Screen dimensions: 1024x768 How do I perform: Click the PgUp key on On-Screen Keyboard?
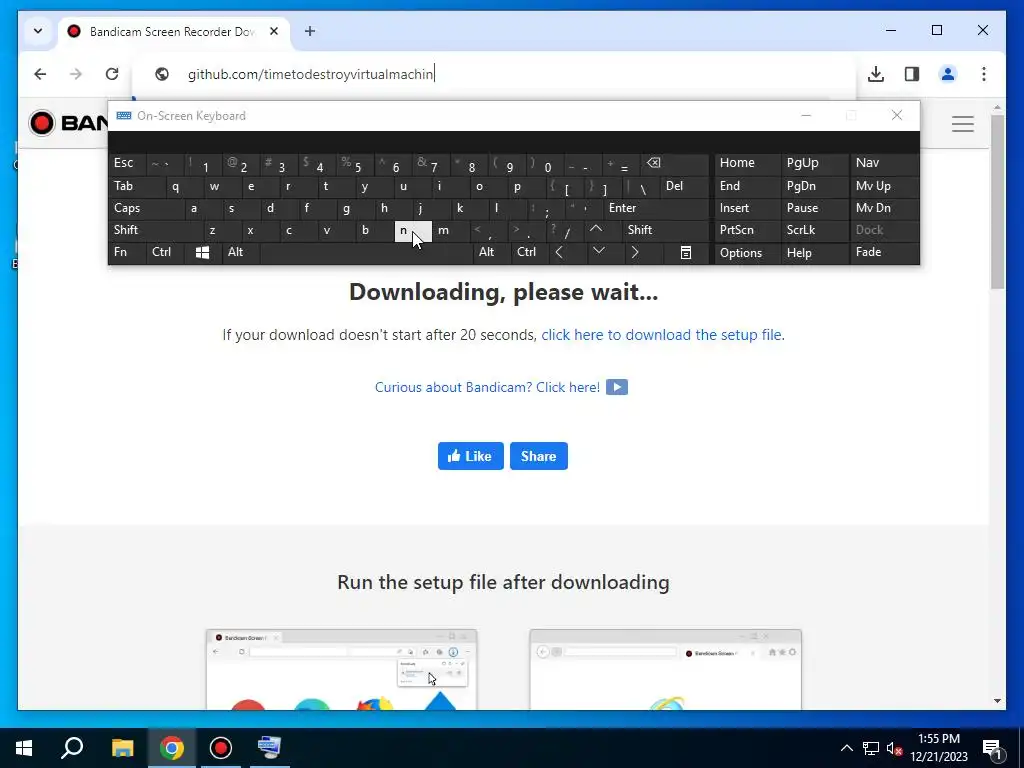coord(814,163)
